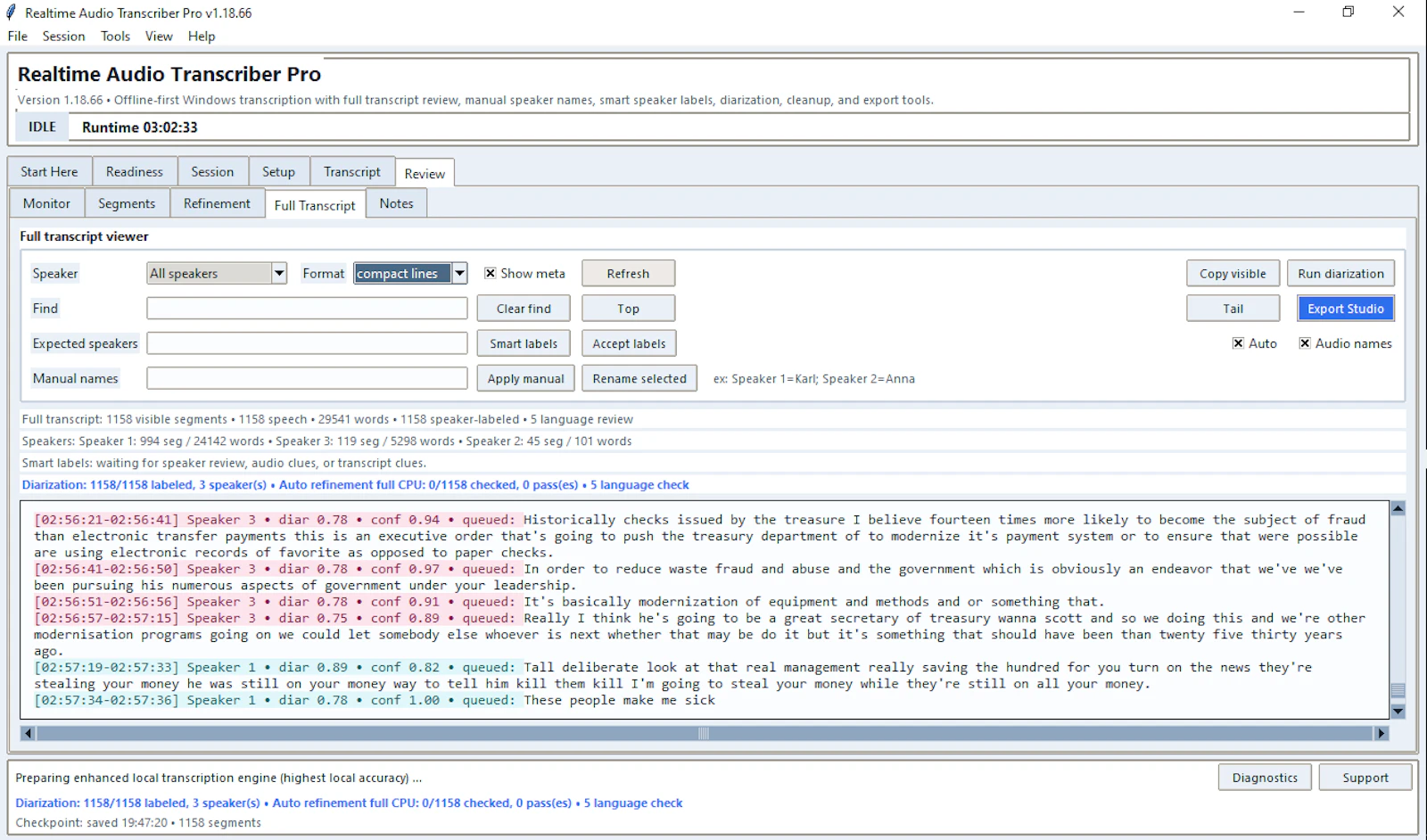Click the transcript vertical scrollbar up arrow
The image size is (1427, 840).
click(x=1398, y=508)
